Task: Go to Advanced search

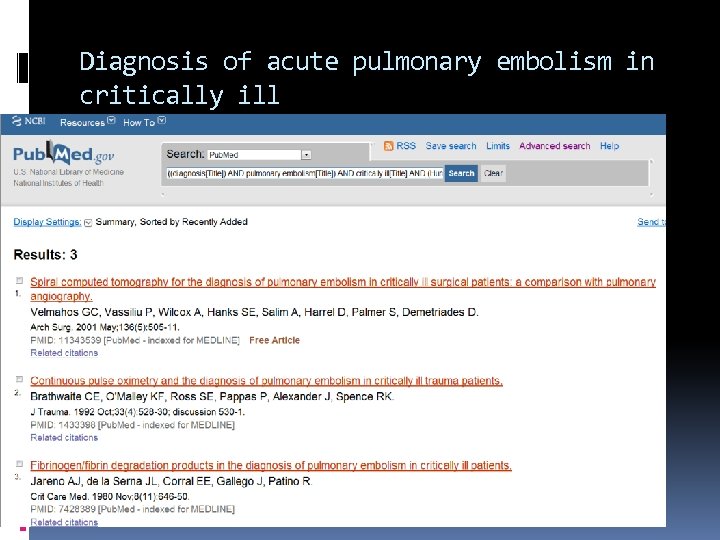Action: [555, 146]
